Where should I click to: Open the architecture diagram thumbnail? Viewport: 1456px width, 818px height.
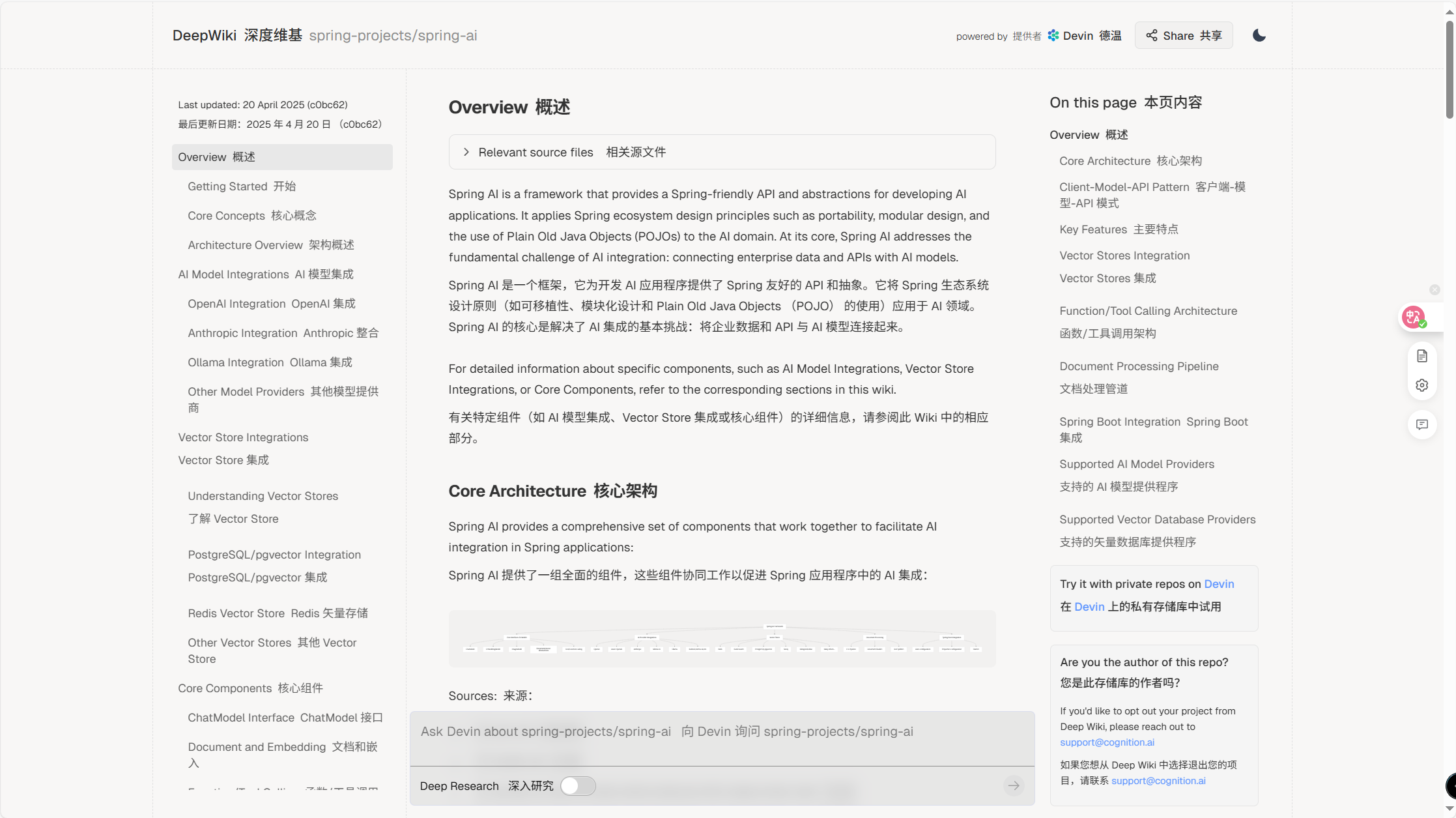click(x=722, y=639)
